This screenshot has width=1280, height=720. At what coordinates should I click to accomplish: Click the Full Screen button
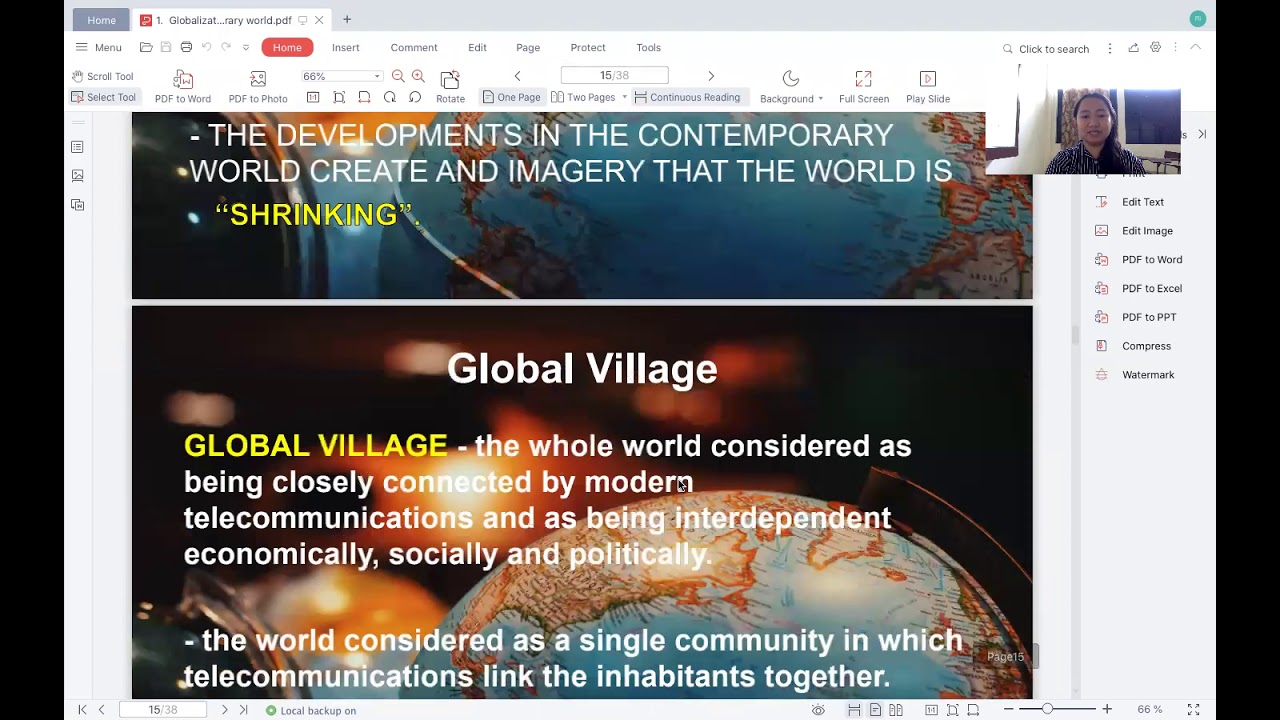point(864,87)
